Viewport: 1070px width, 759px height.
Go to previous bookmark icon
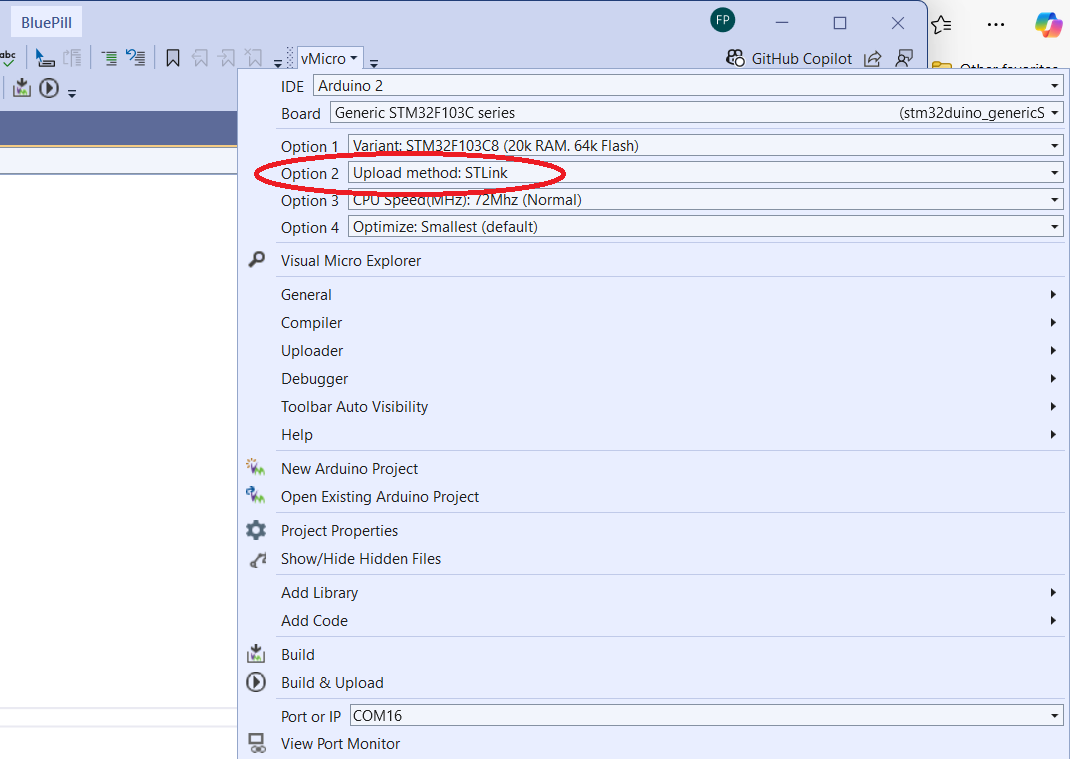(x=200, y=58)
